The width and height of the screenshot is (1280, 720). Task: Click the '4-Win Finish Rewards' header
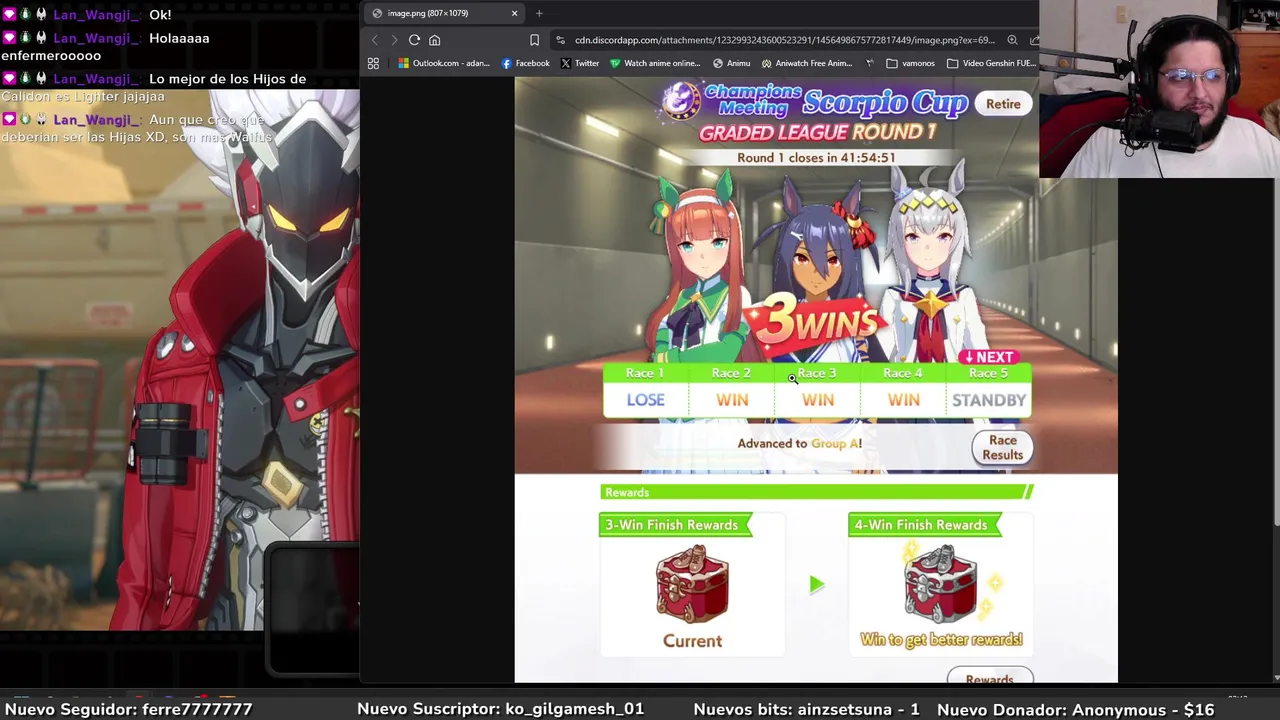point(924,525)
